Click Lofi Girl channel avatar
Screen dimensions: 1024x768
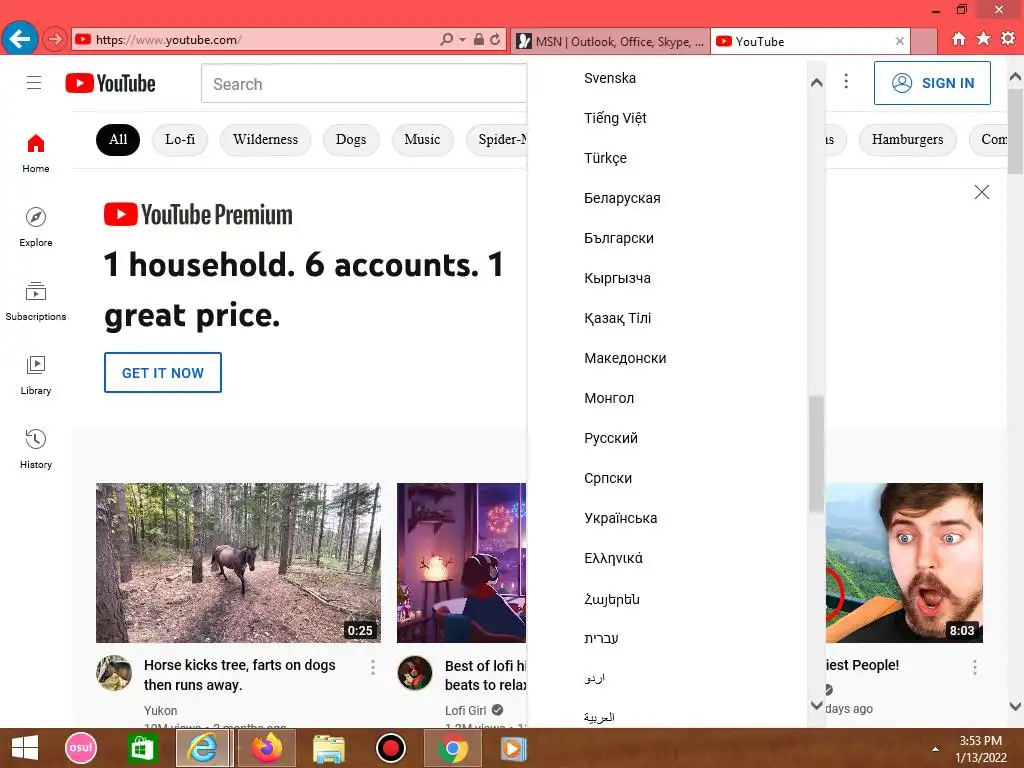pyautogui.click(x=415, y=673)
